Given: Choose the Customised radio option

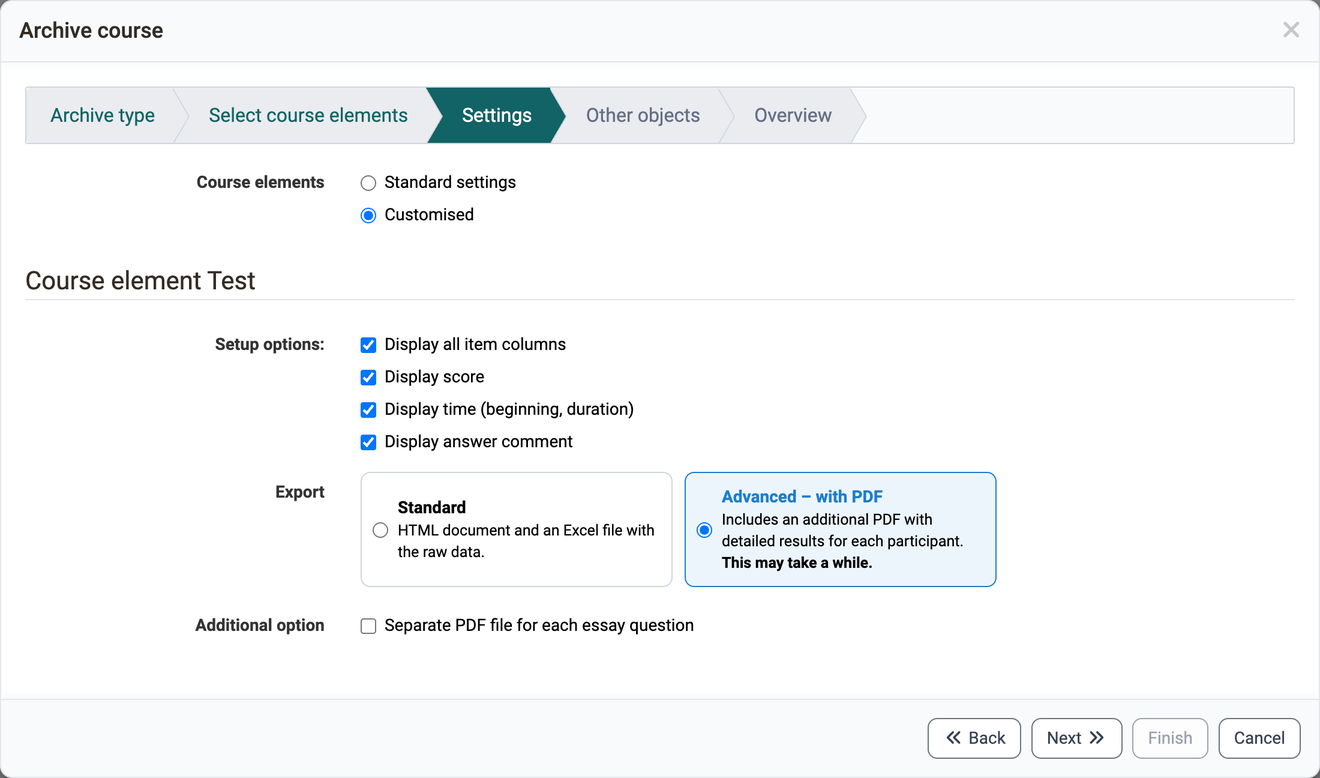Looking at the screenshot, I should 368,215.
